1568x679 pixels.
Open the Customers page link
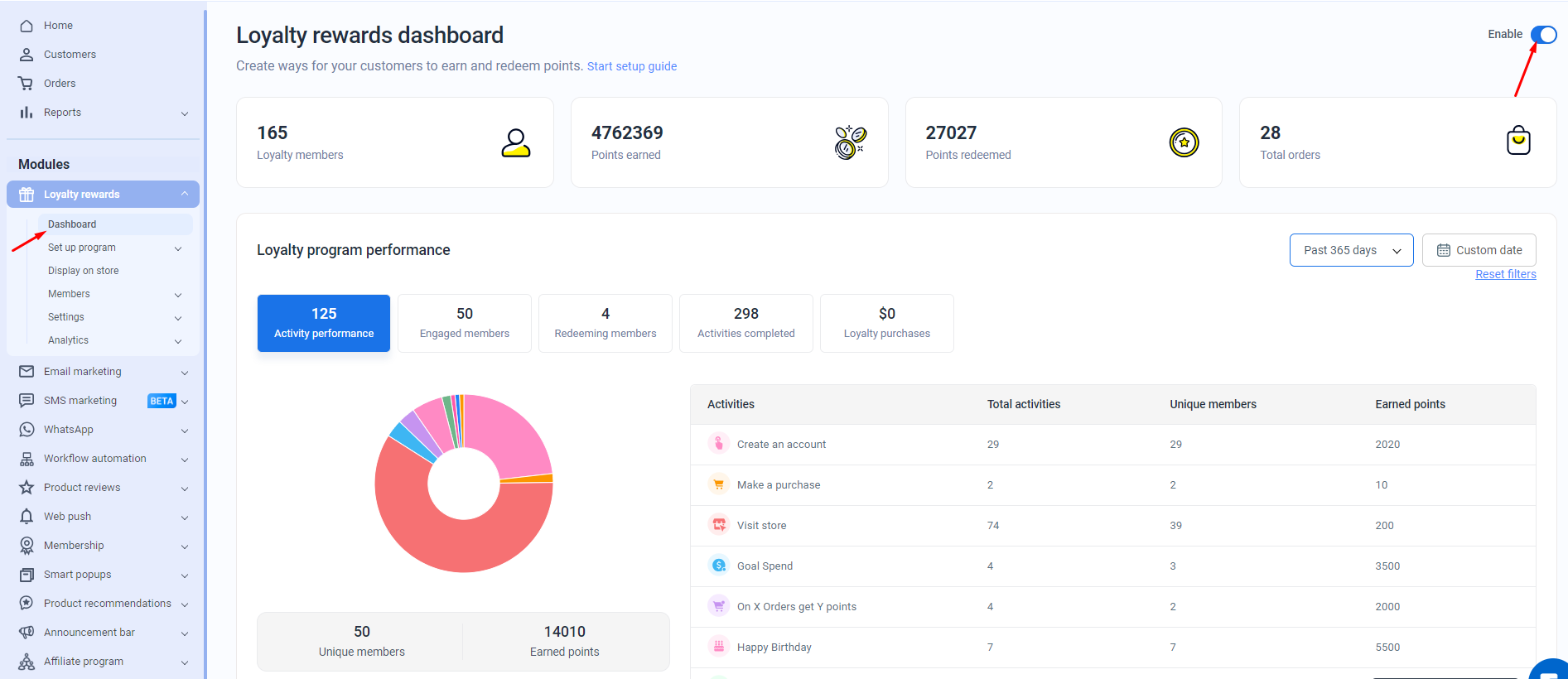[70, 55]
